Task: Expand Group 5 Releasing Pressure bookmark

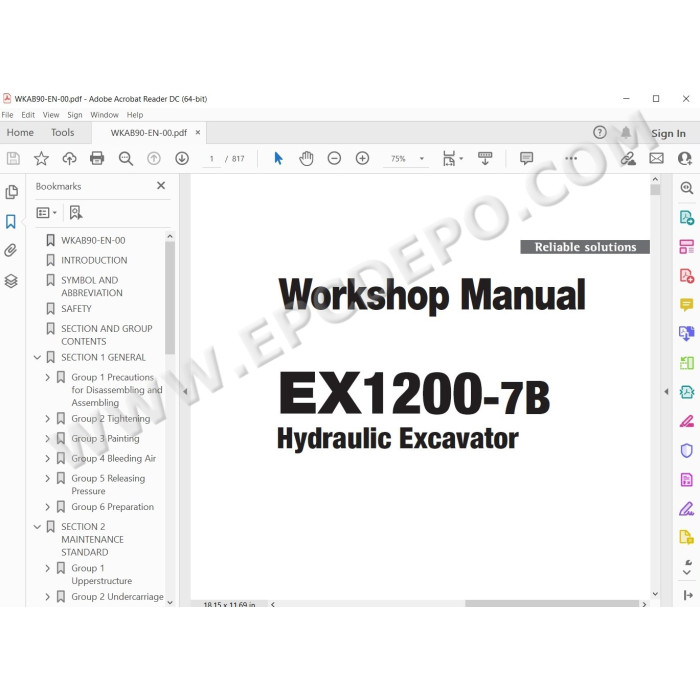Action: click(47, 479)
